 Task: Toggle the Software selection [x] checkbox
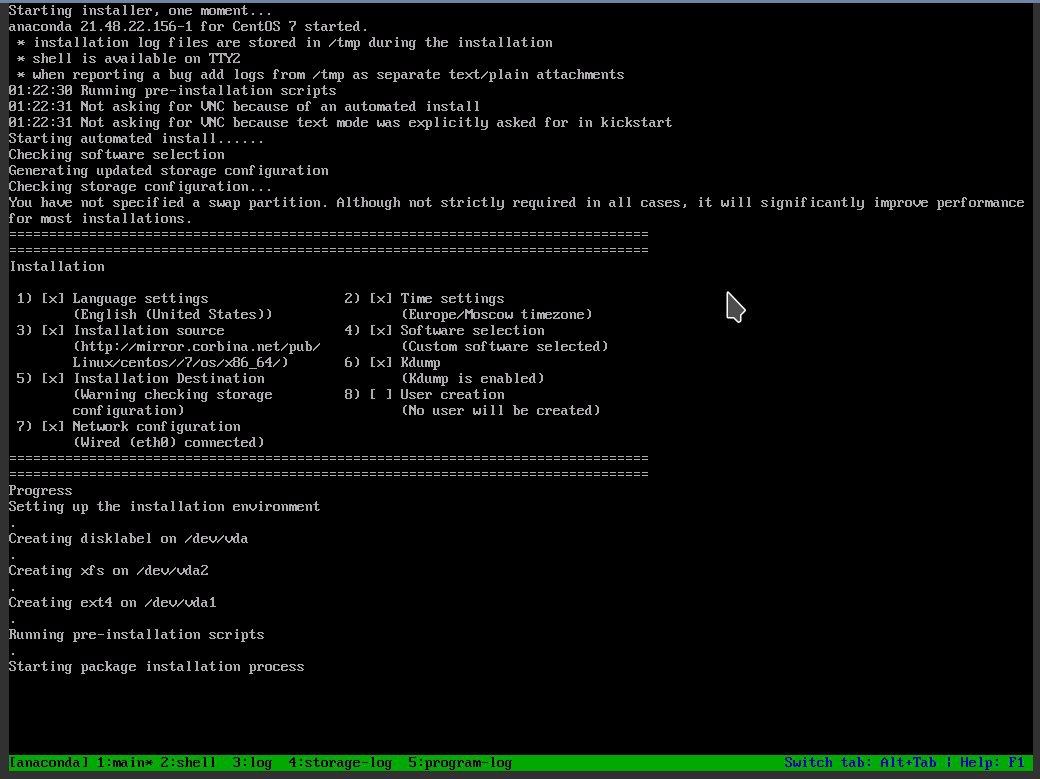point(381,330)
